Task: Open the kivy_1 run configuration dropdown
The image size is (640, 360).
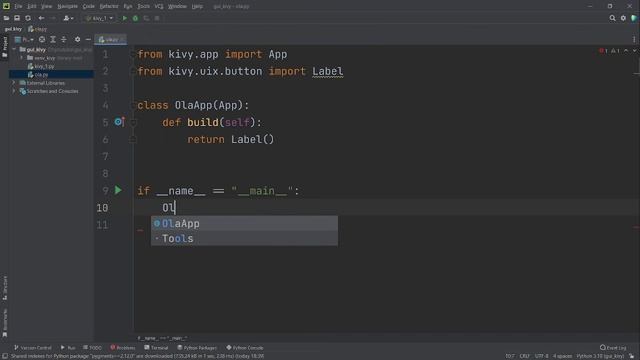Action: coord(99,18)
